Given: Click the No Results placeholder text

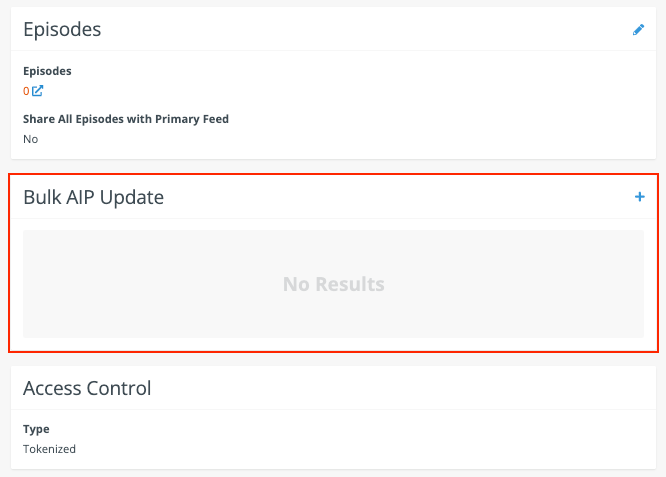Looking at the screenshot, I should click(x=333, y=284).
